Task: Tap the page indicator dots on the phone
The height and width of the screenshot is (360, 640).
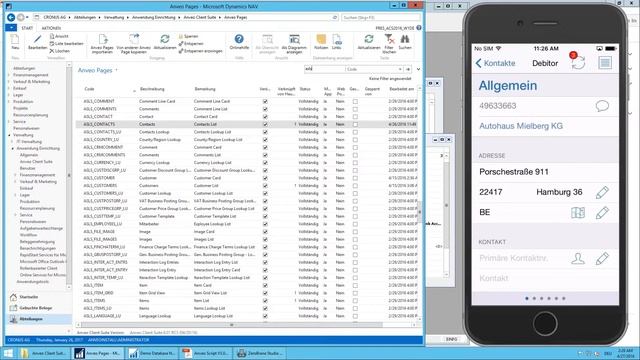Action: coord(545,298)
